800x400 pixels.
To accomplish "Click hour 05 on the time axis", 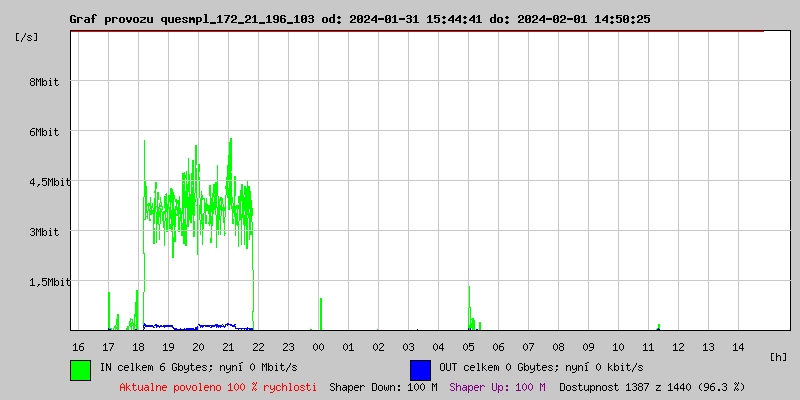I will tap(468, 346).
